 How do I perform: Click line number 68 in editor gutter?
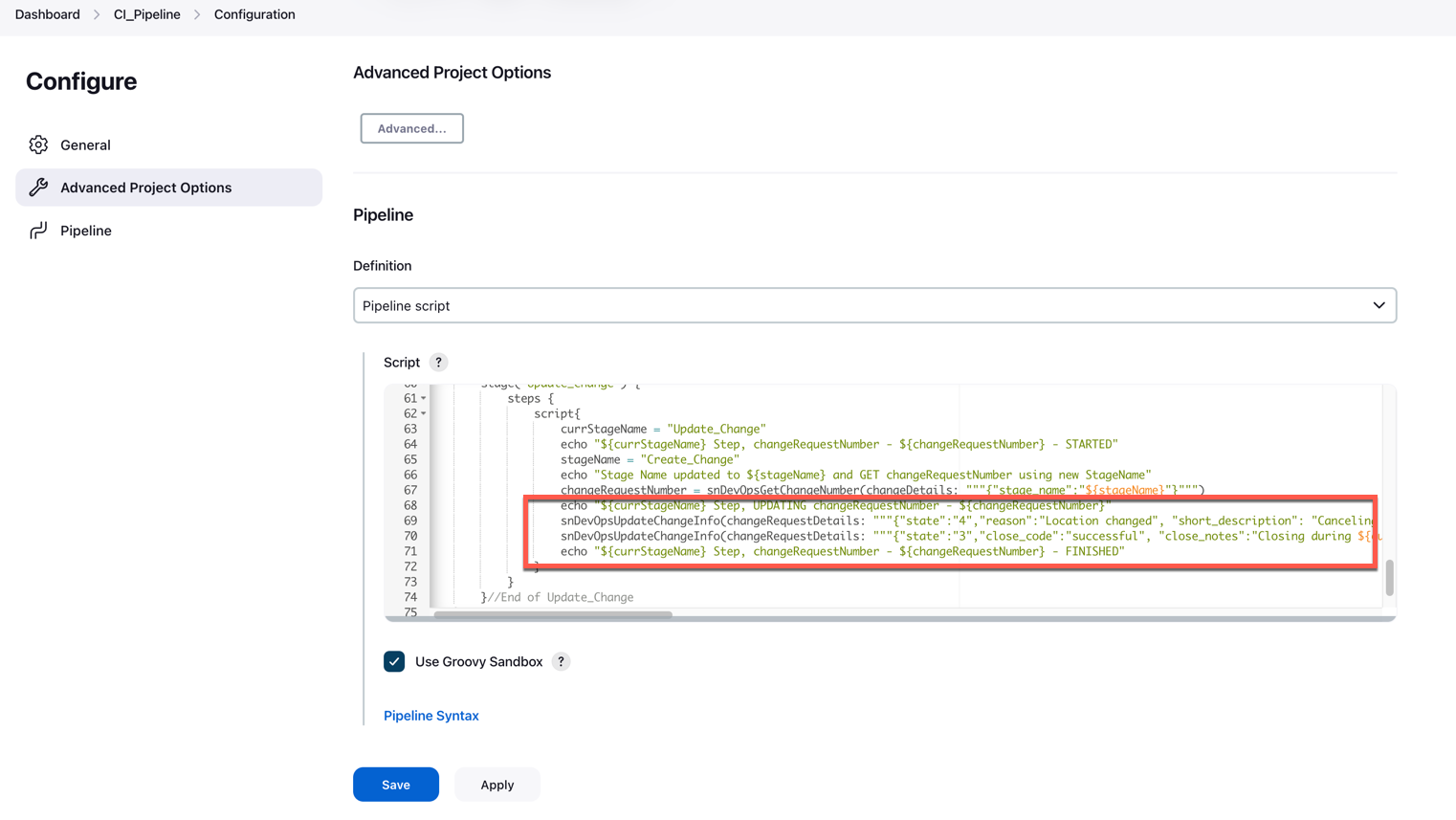coord(410,506)
